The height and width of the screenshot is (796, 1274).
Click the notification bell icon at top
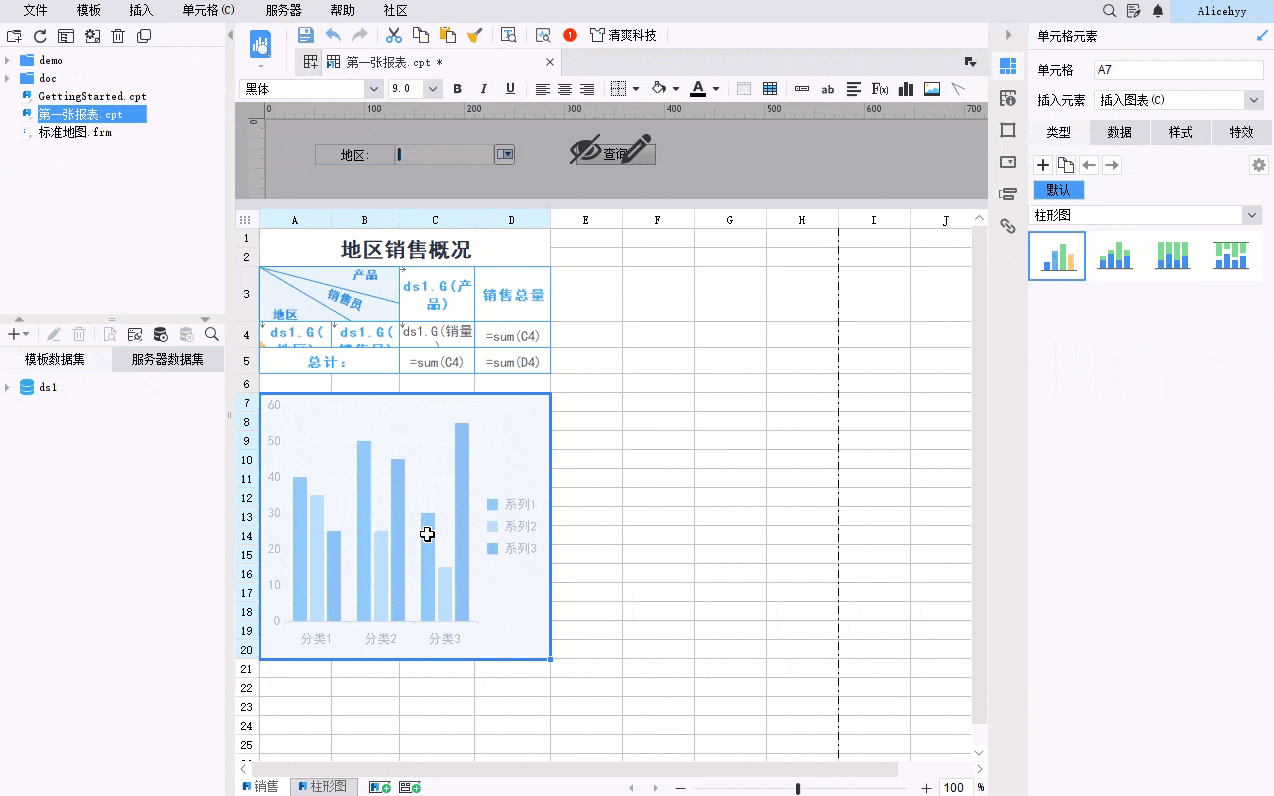coord(1158,11)
